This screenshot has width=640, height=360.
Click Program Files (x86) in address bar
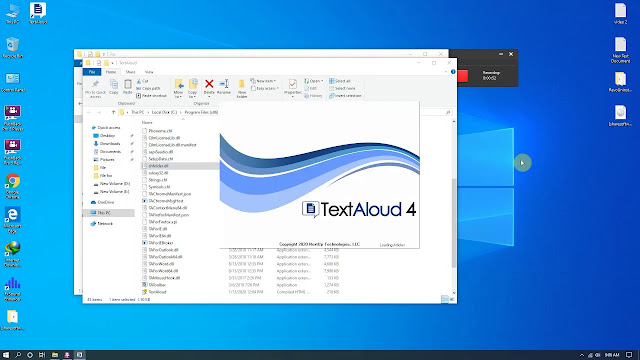201,112
